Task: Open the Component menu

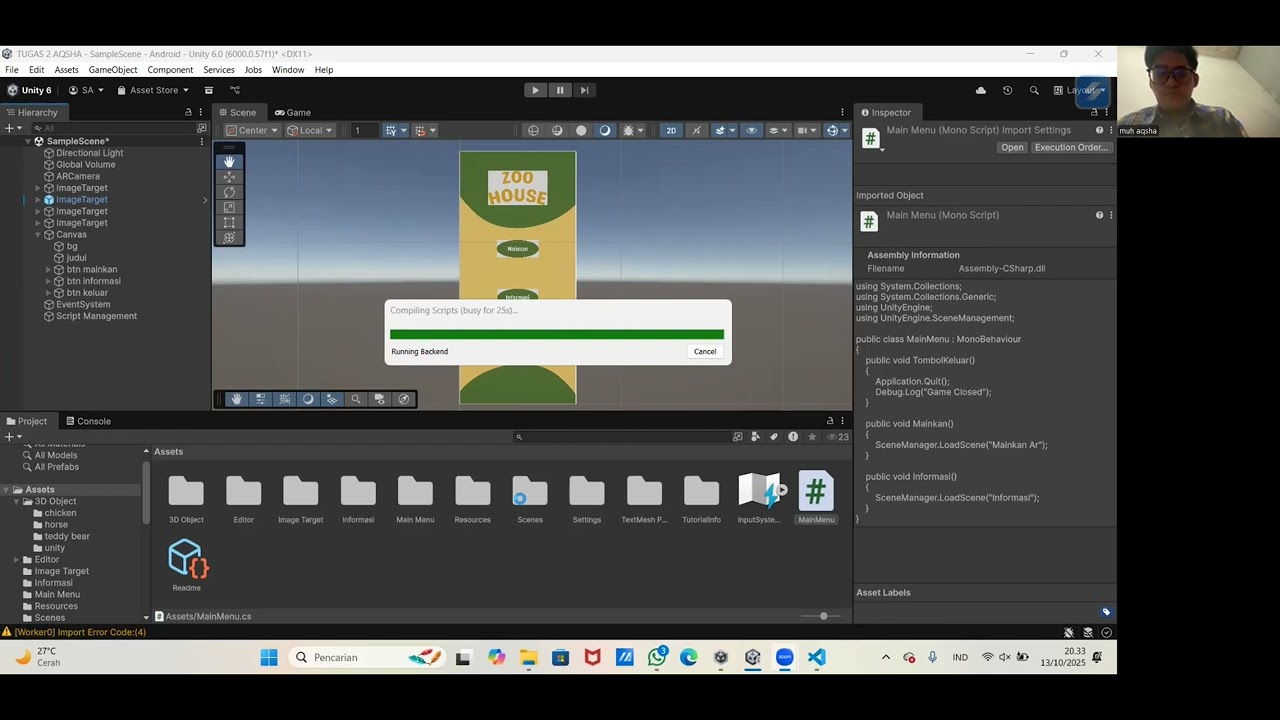Action: tap(170, 70)
